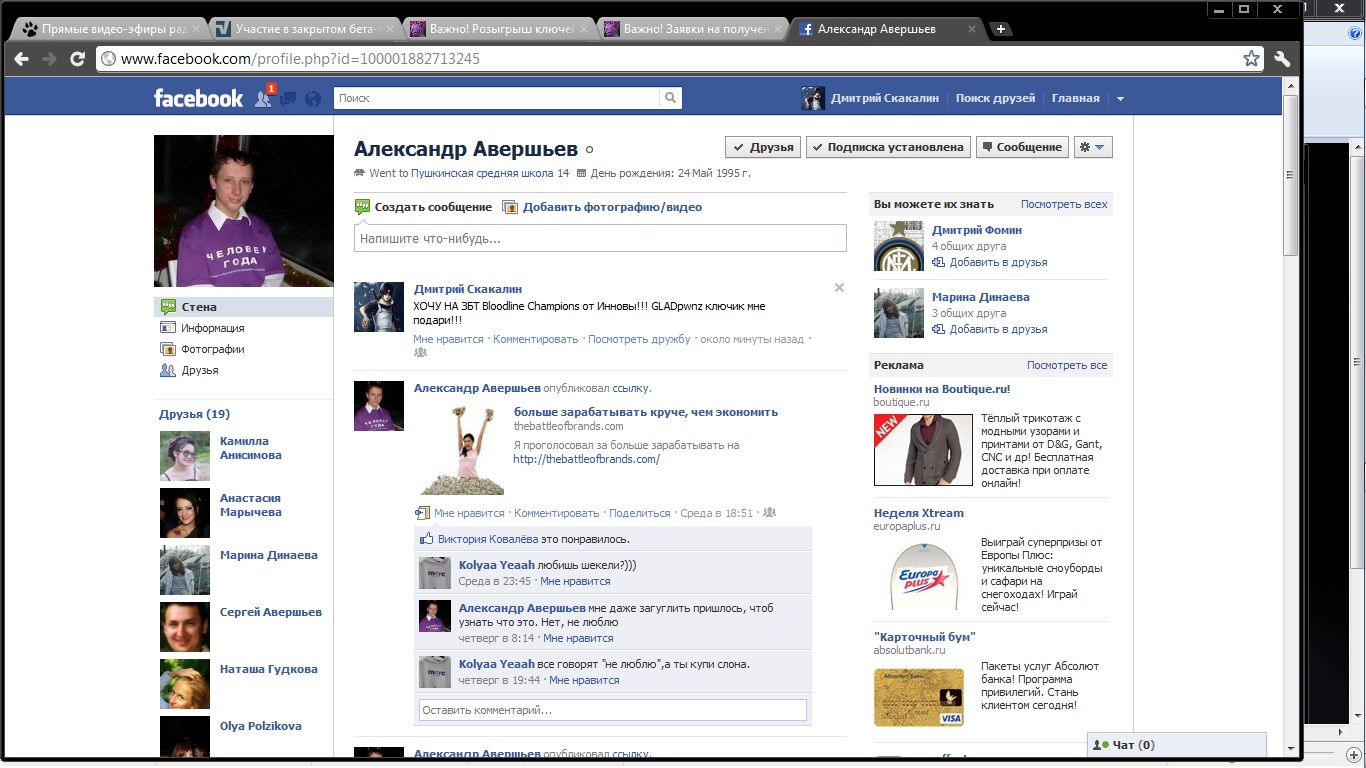This screenshot has height=768, width=1366.
Task: Expand the gear dropdown on the profile
Action: tap(1093, 147)
